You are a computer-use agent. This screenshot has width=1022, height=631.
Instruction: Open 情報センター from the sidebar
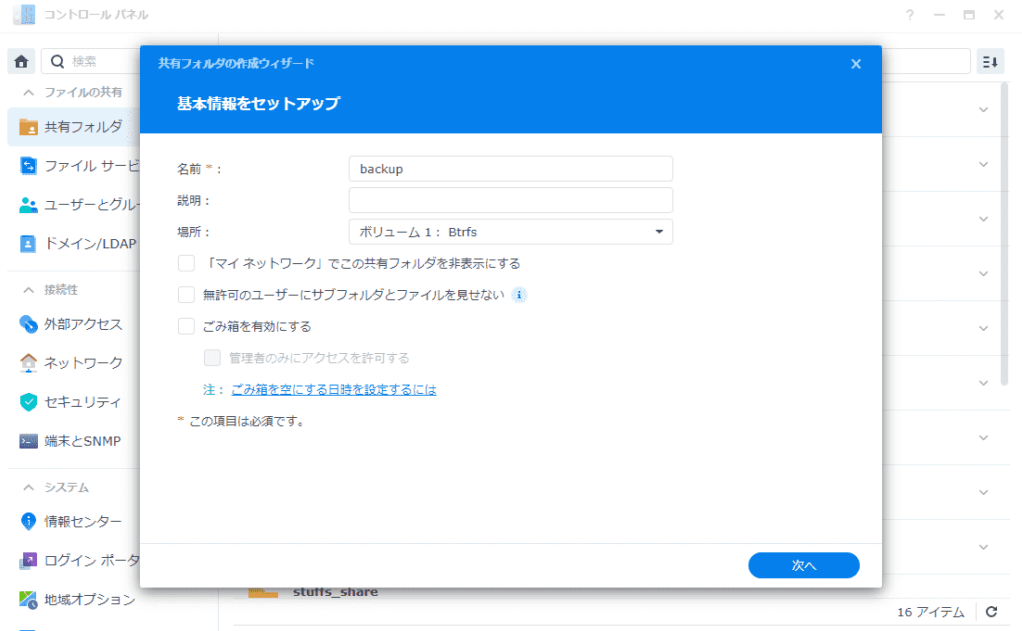83,522
